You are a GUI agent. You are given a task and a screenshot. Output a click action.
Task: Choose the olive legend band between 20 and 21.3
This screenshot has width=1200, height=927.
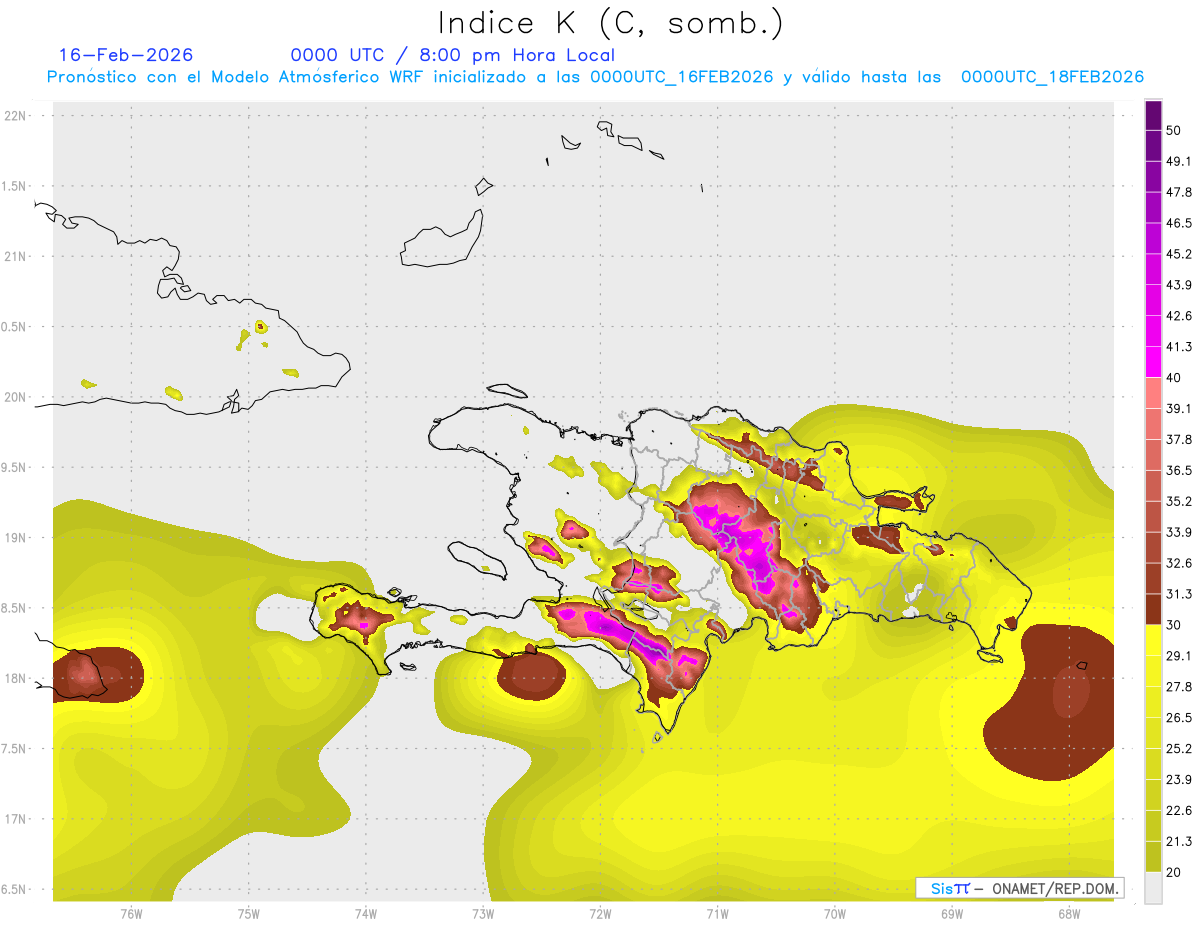tap(1153, 856)
